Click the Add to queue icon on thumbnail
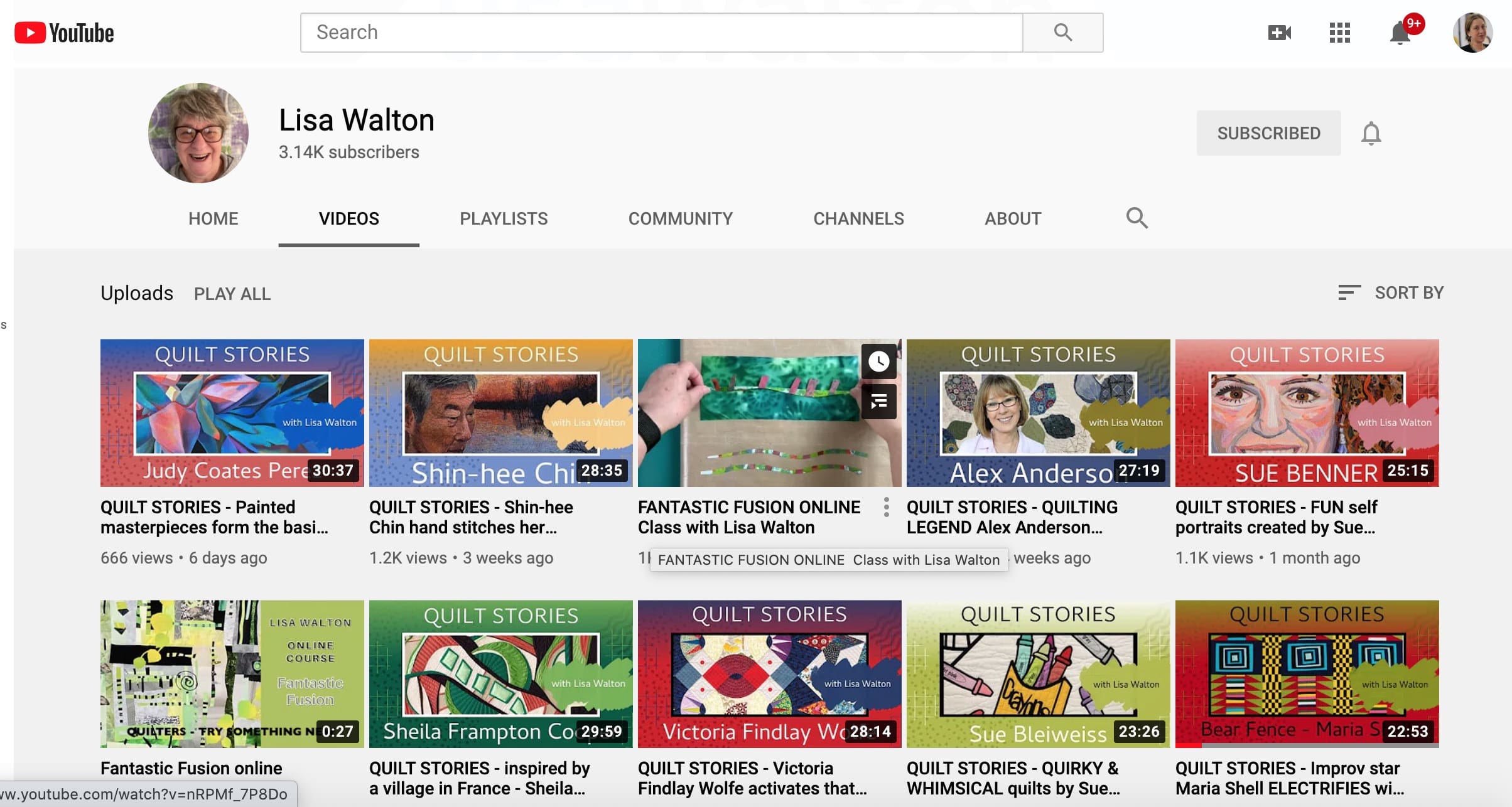 click(878, 401)
